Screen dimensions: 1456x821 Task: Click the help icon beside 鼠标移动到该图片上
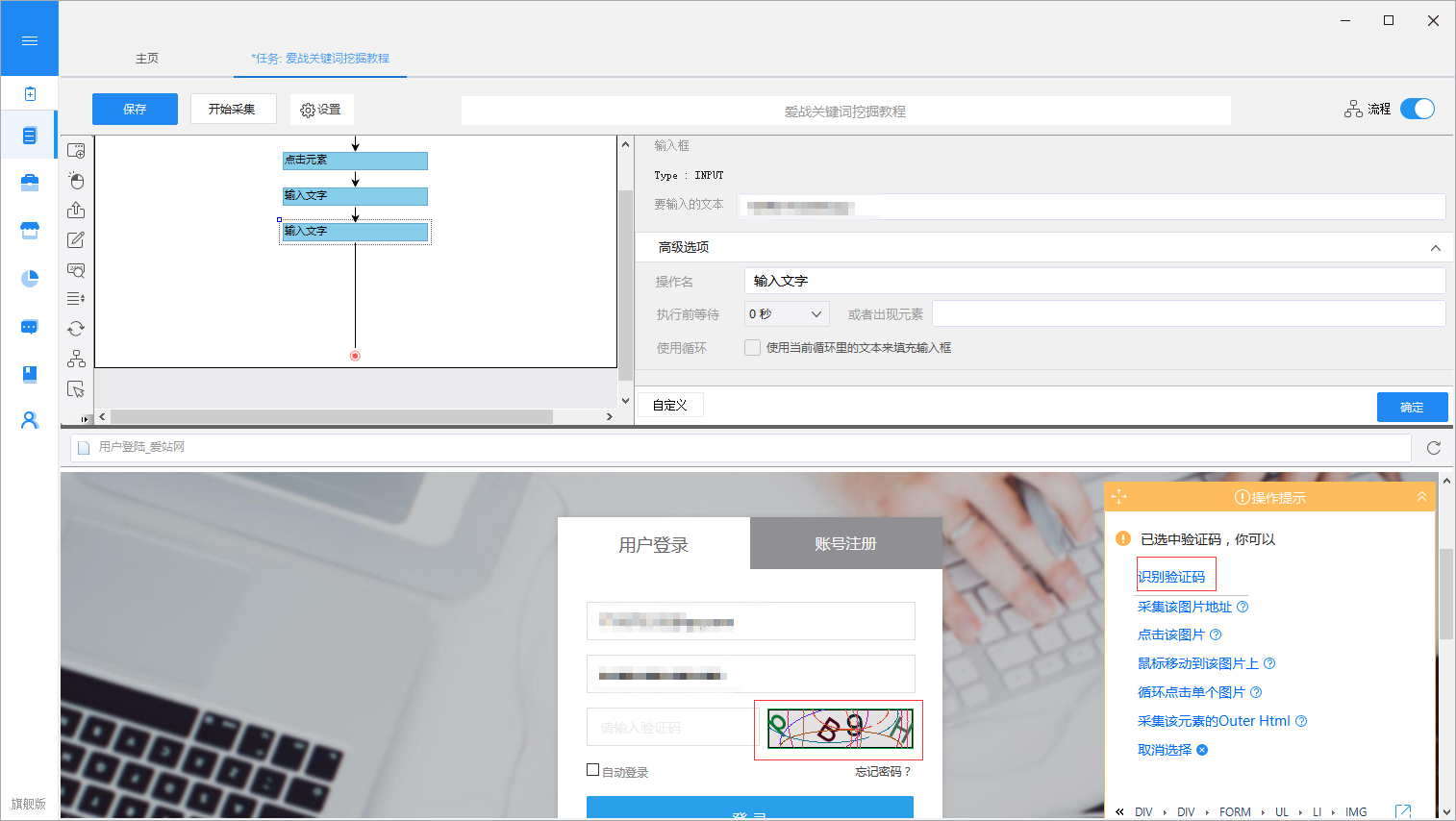[1269, 663]
